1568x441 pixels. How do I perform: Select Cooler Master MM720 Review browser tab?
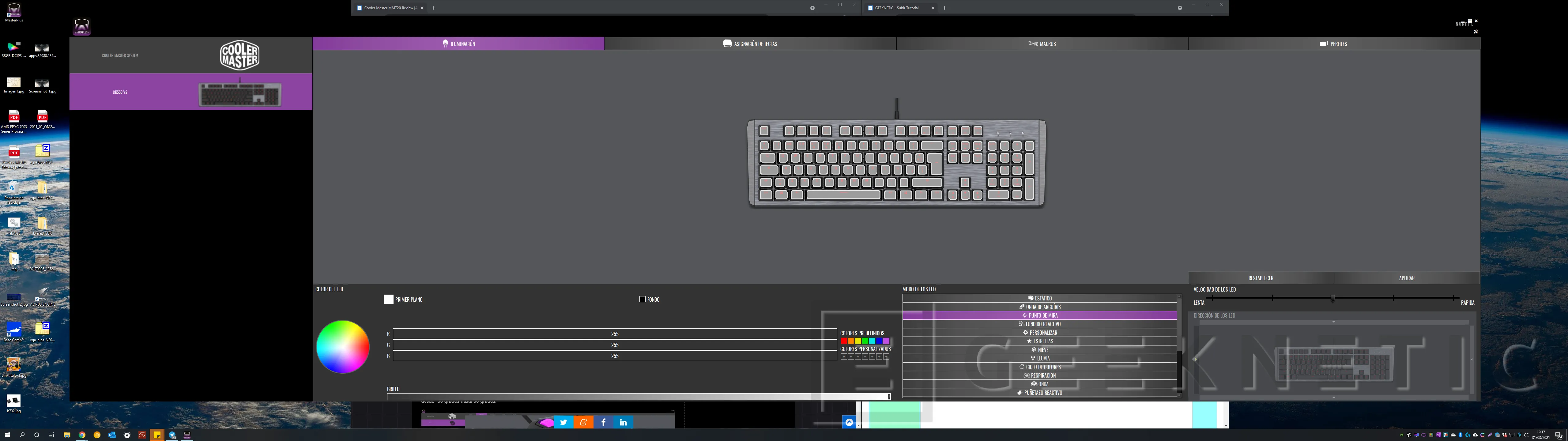pos(390,8)
